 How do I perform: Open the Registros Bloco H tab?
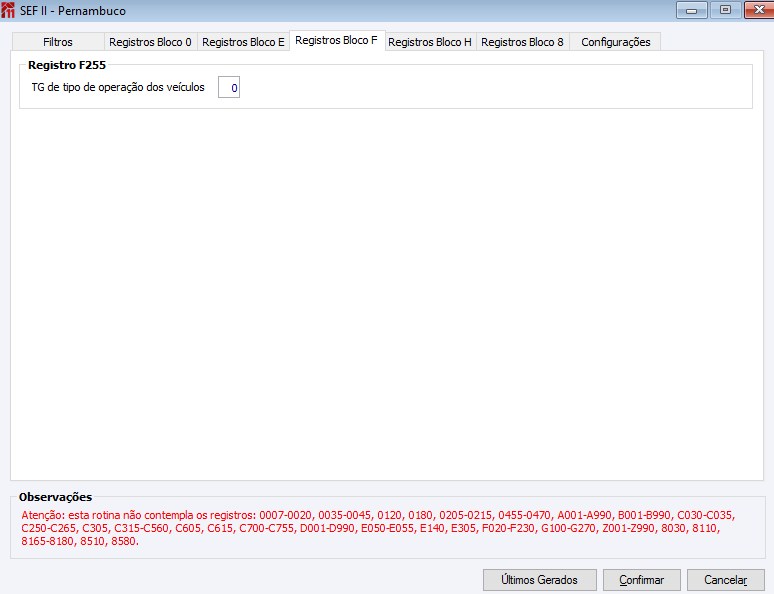point(430,42)
